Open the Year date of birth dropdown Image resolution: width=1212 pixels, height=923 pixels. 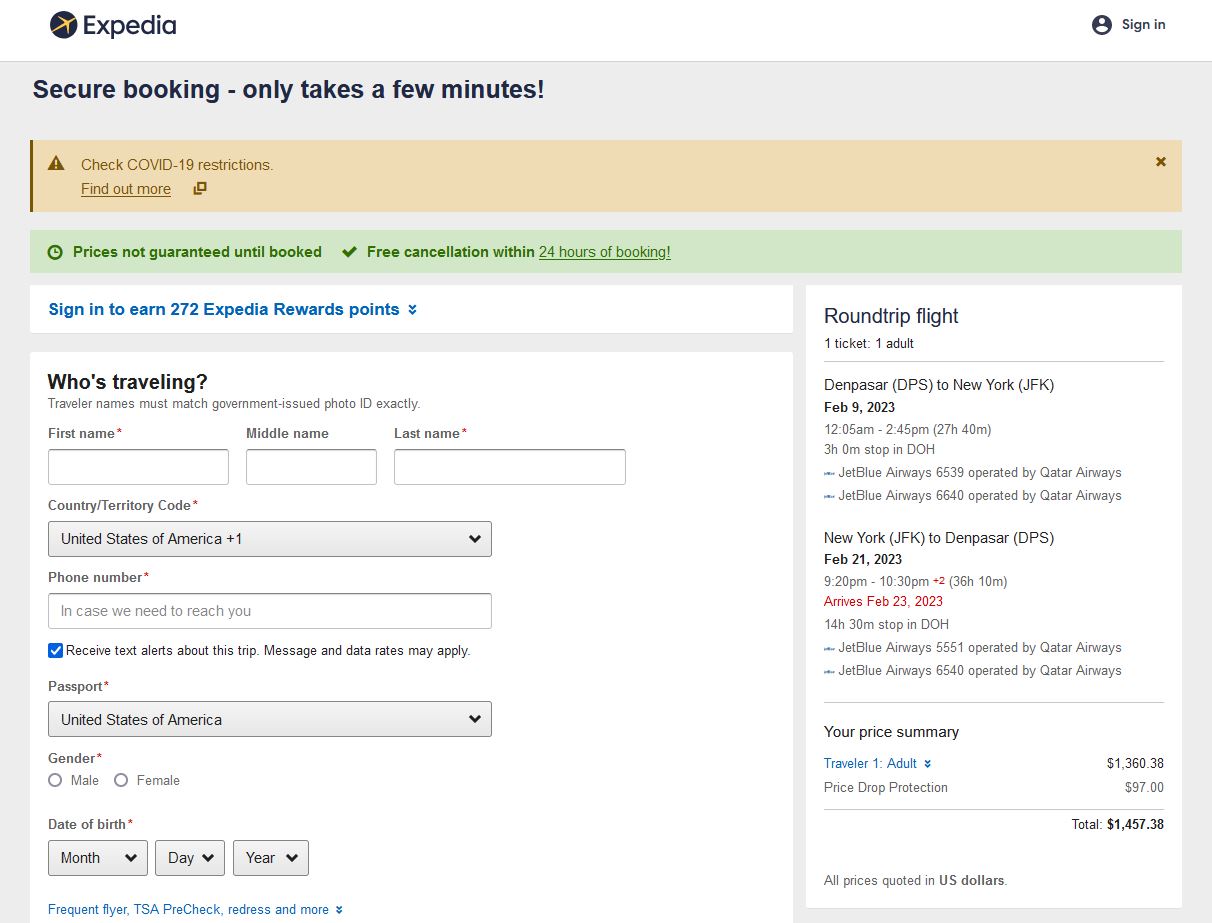tap(271, 858)
